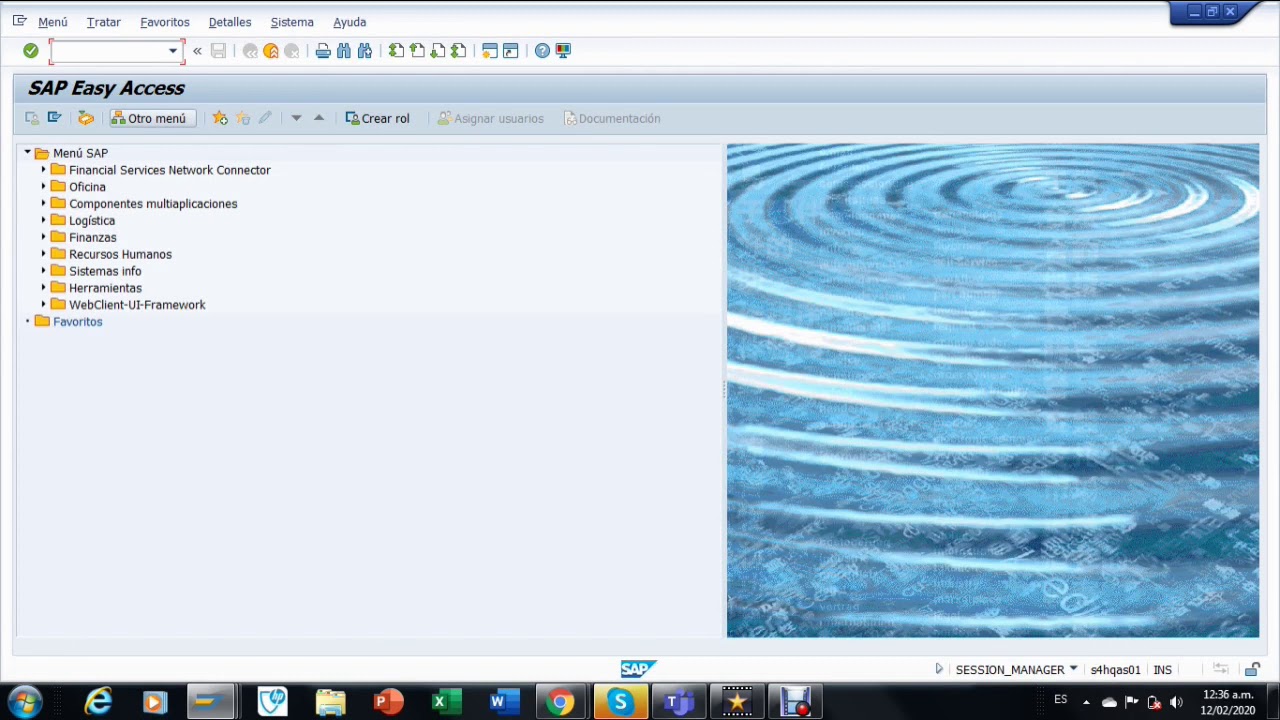Screen dimensions: 1280x720
Task: Click the status bar expand triangle
Action: pyautogui.click(x=939, y=669)
